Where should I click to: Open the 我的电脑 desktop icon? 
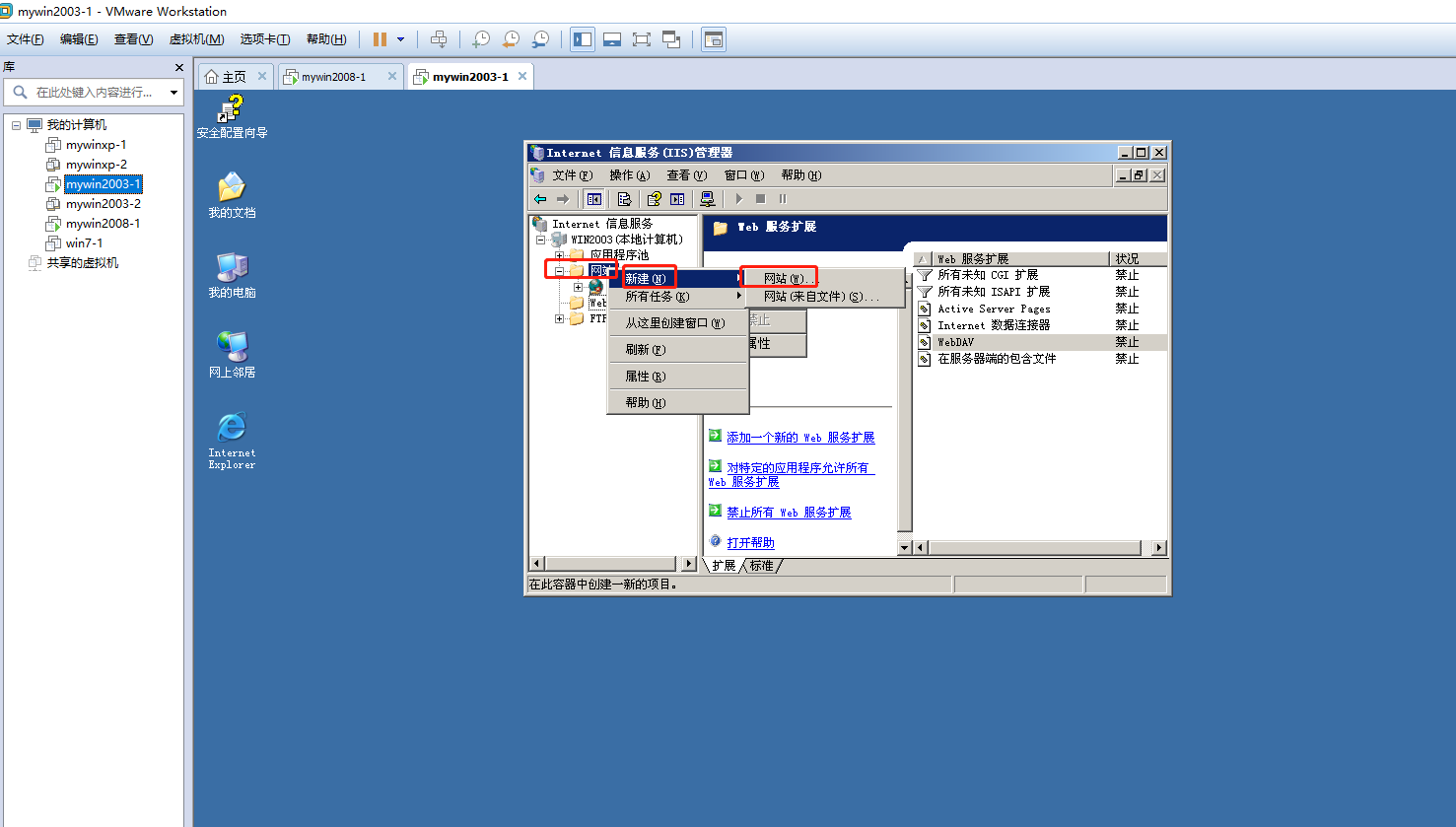[232, 275]
